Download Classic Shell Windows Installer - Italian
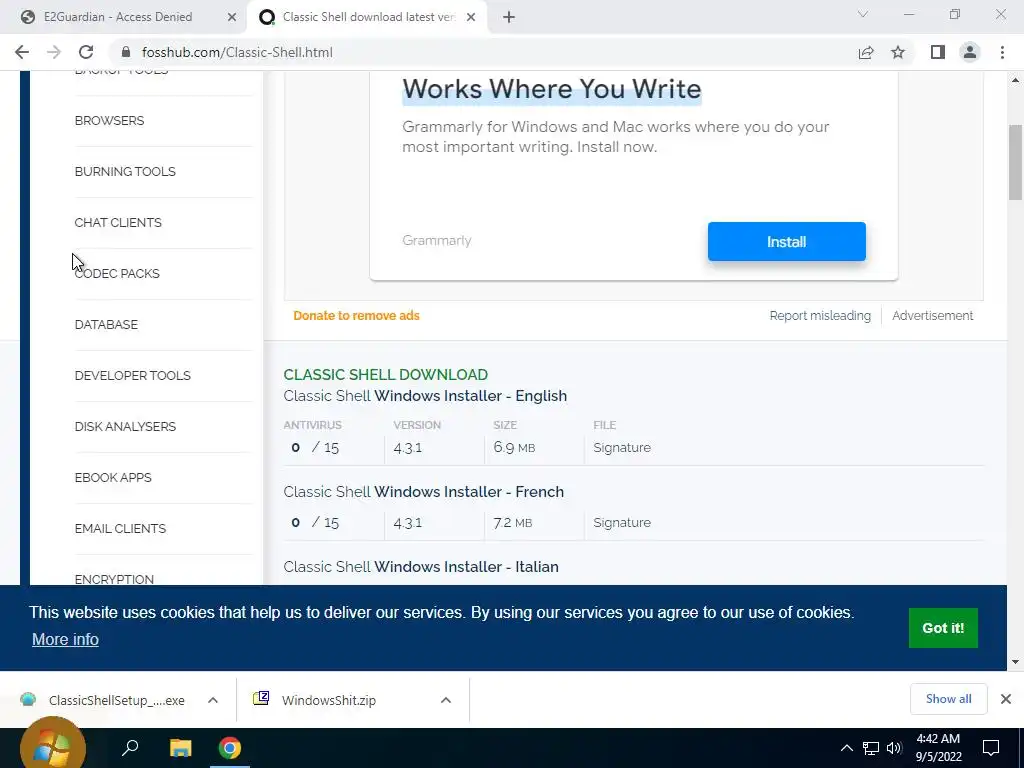This screenshot has width=1024, height=768. coord(421,567)
